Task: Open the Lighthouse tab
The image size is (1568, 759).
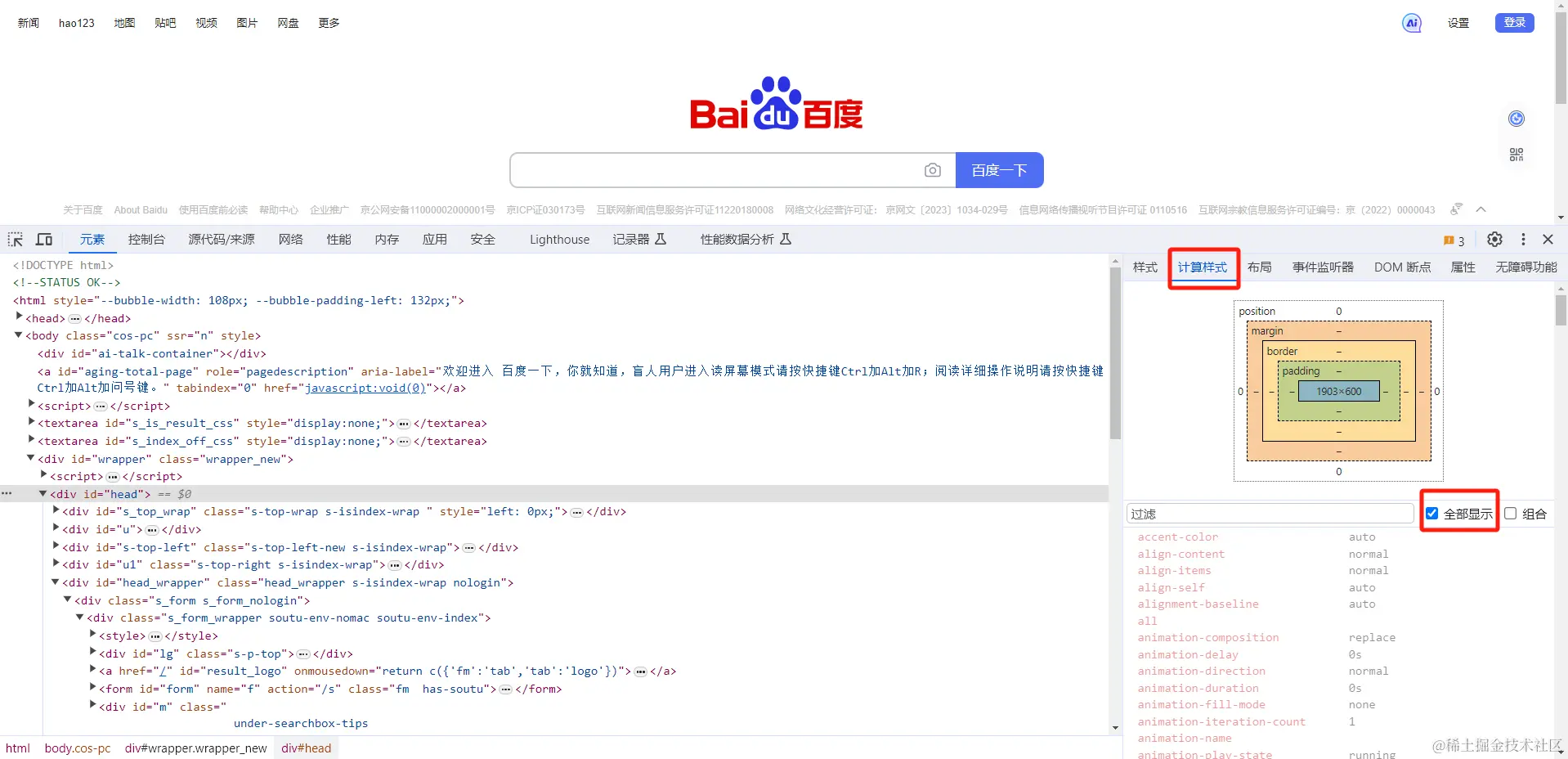Action: click(559, 240)
